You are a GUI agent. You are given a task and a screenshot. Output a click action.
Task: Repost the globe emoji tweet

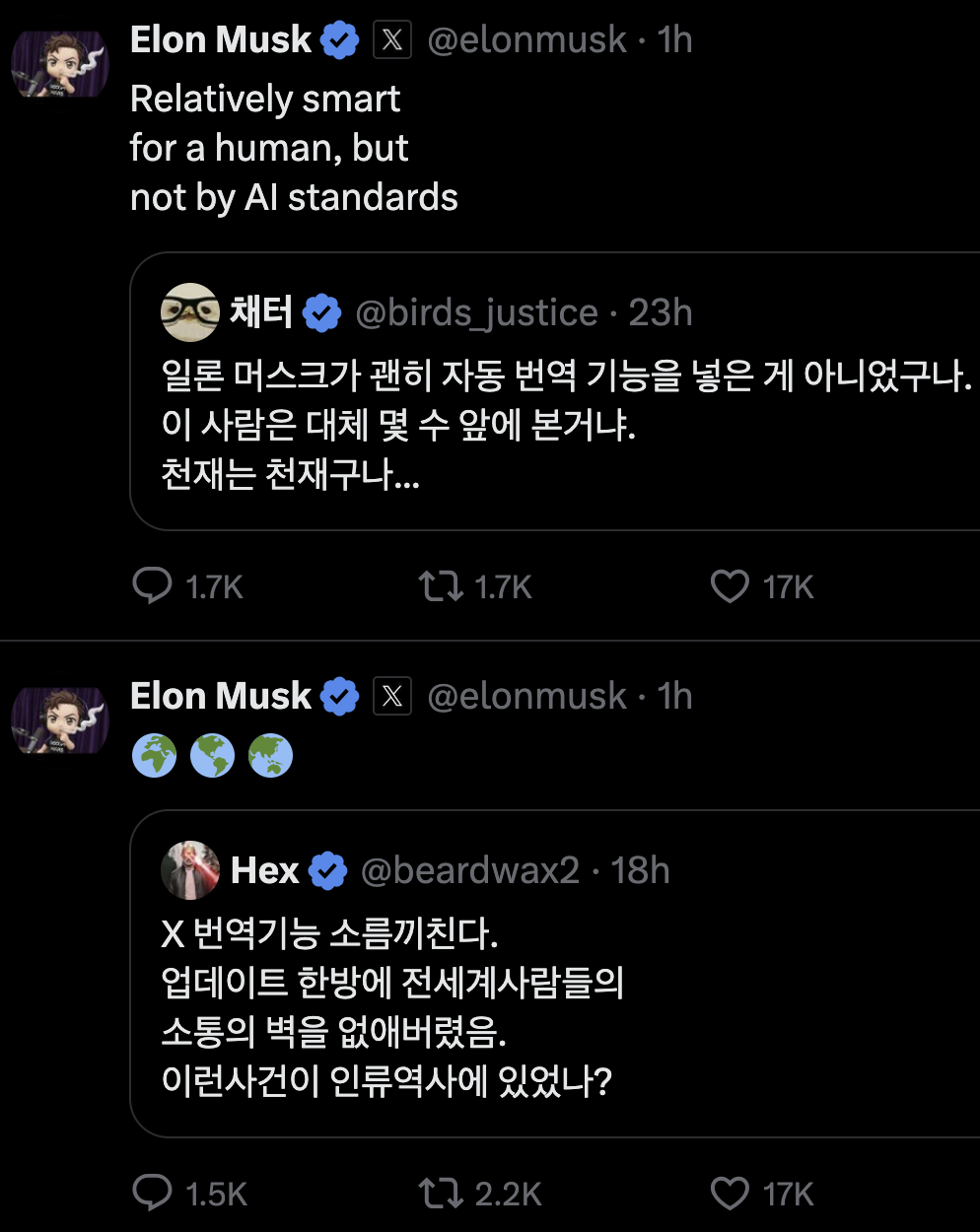(x=440, y=1194)
